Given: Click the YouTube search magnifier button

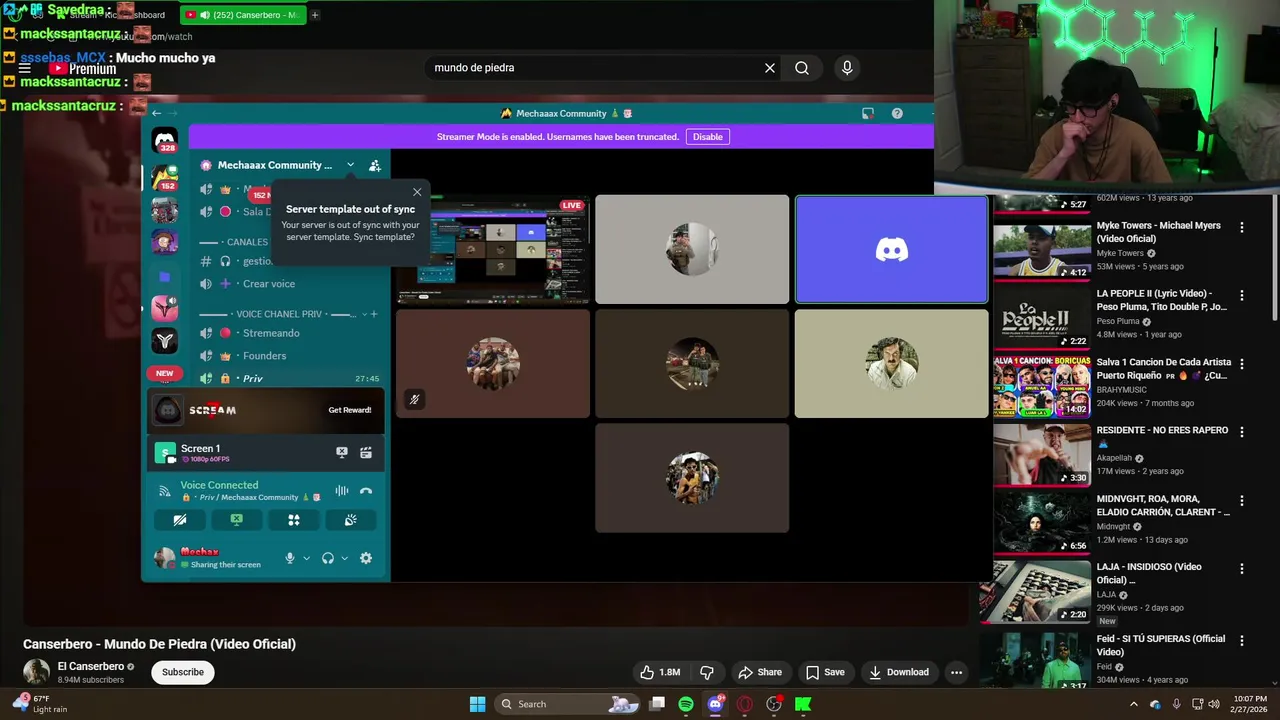Looking at the screenshot, I should (802, 68).
